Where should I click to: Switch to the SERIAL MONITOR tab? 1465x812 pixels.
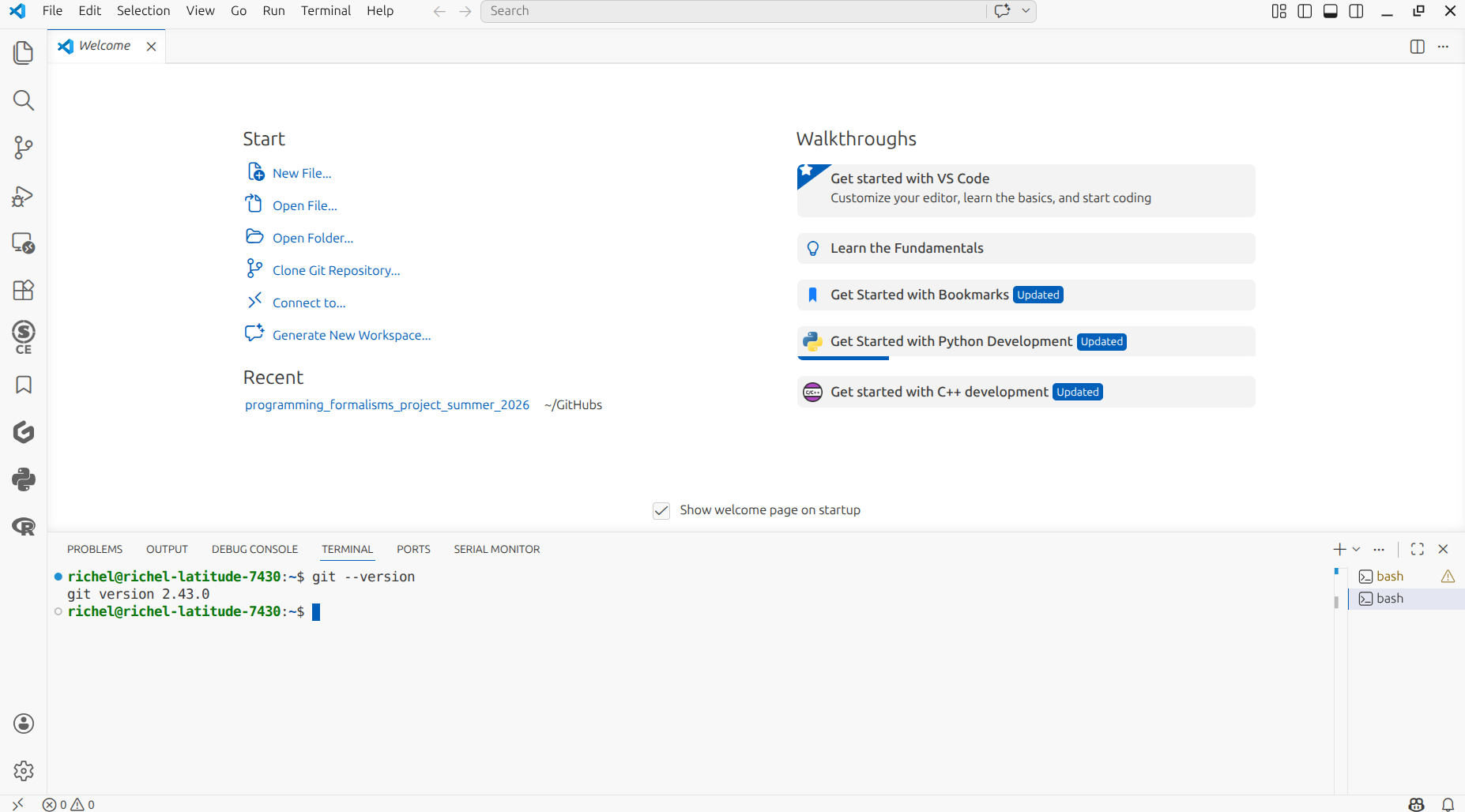click(497, 550)
